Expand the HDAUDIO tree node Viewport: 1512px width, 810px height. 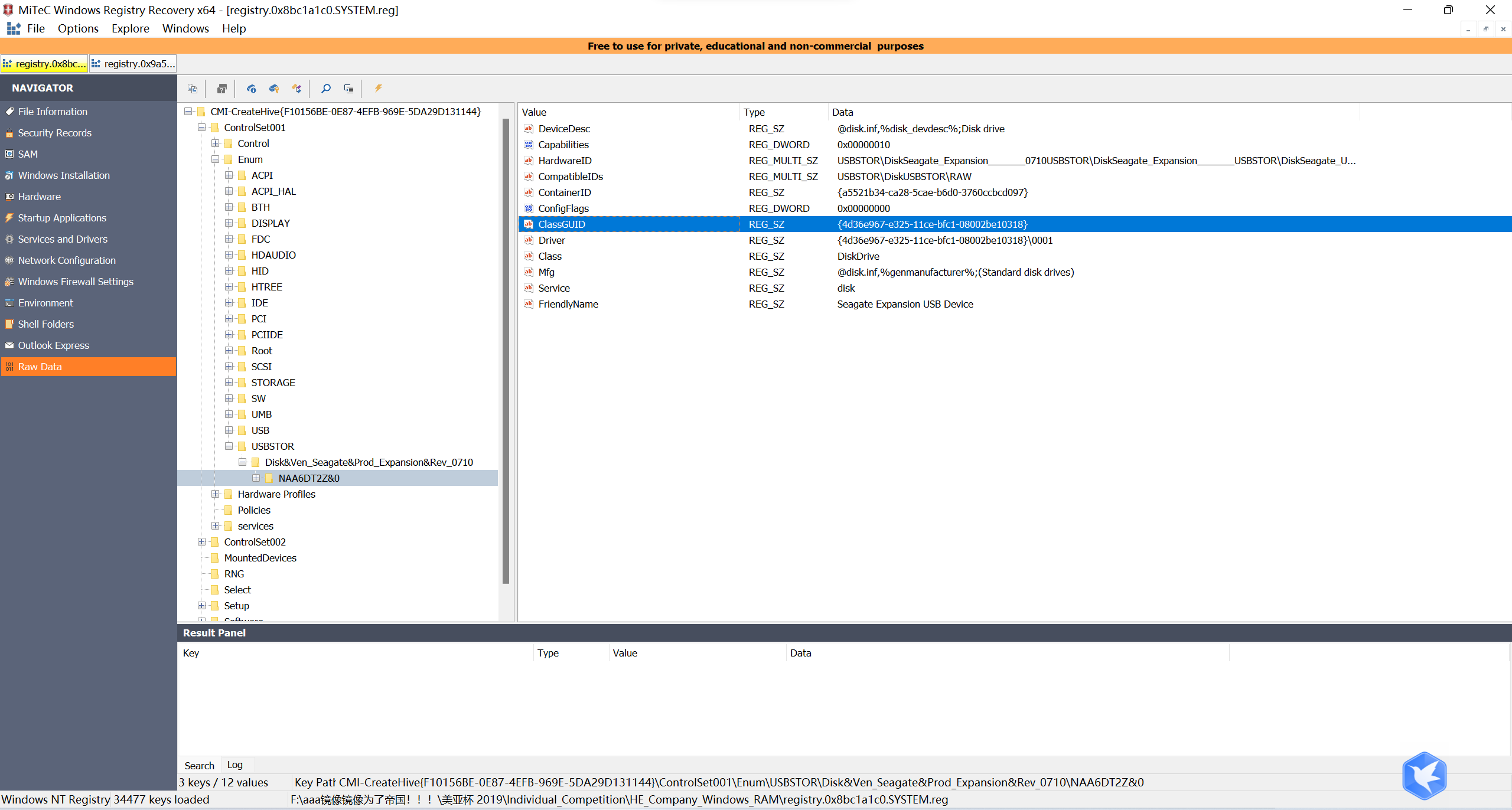229,255
